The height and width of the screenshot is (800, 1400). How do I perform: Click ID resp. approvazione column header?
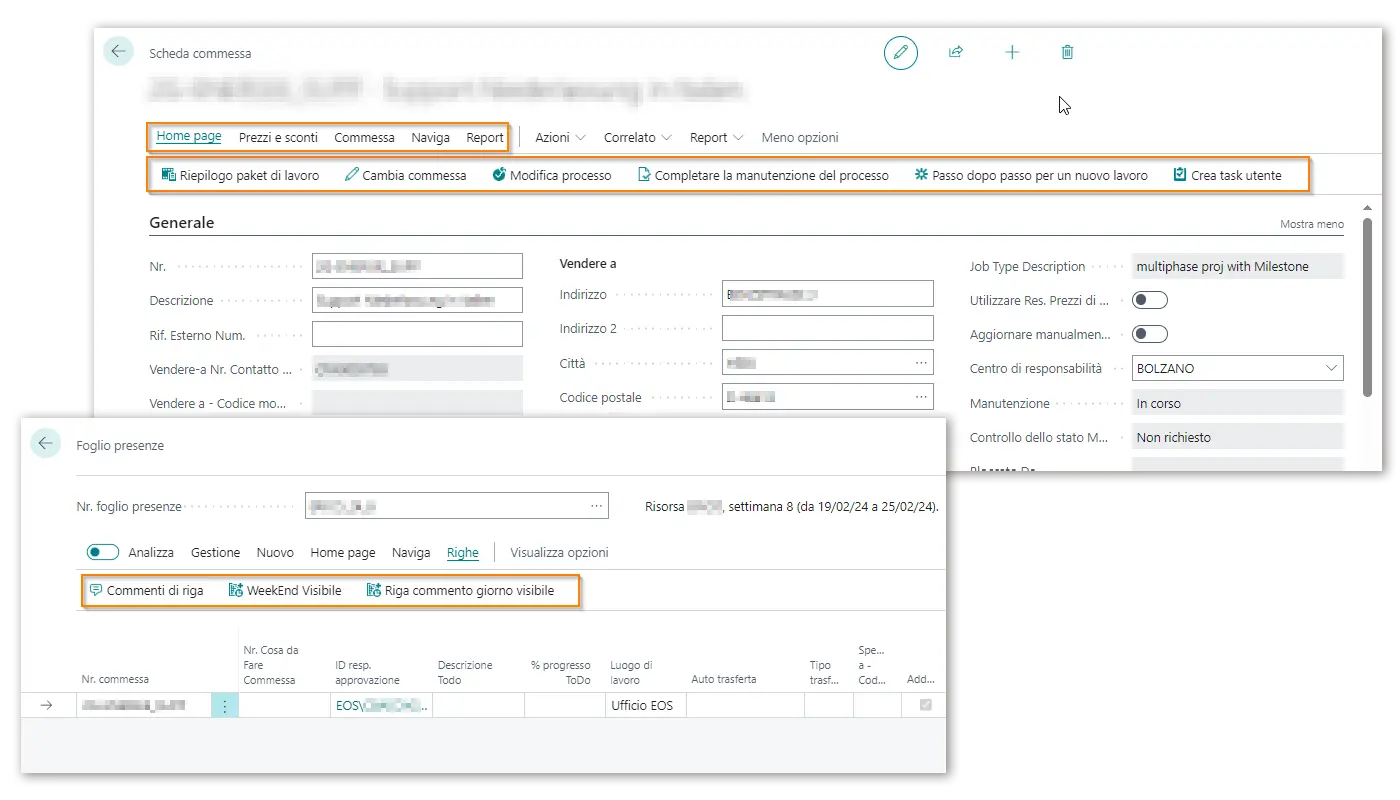367,672
